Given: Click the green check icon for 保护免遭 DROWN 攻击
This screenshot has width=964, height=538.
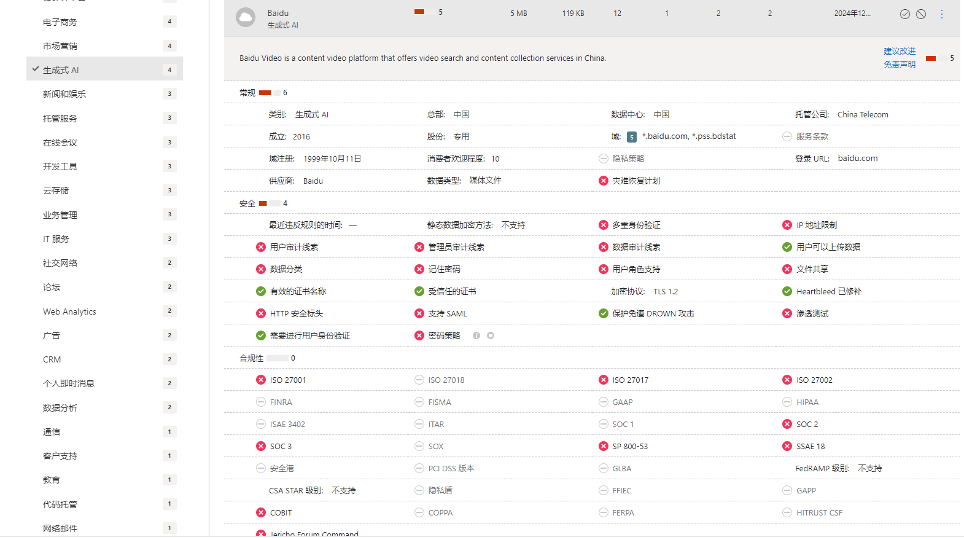Looking at the screenshot, I should click(603, 314).
